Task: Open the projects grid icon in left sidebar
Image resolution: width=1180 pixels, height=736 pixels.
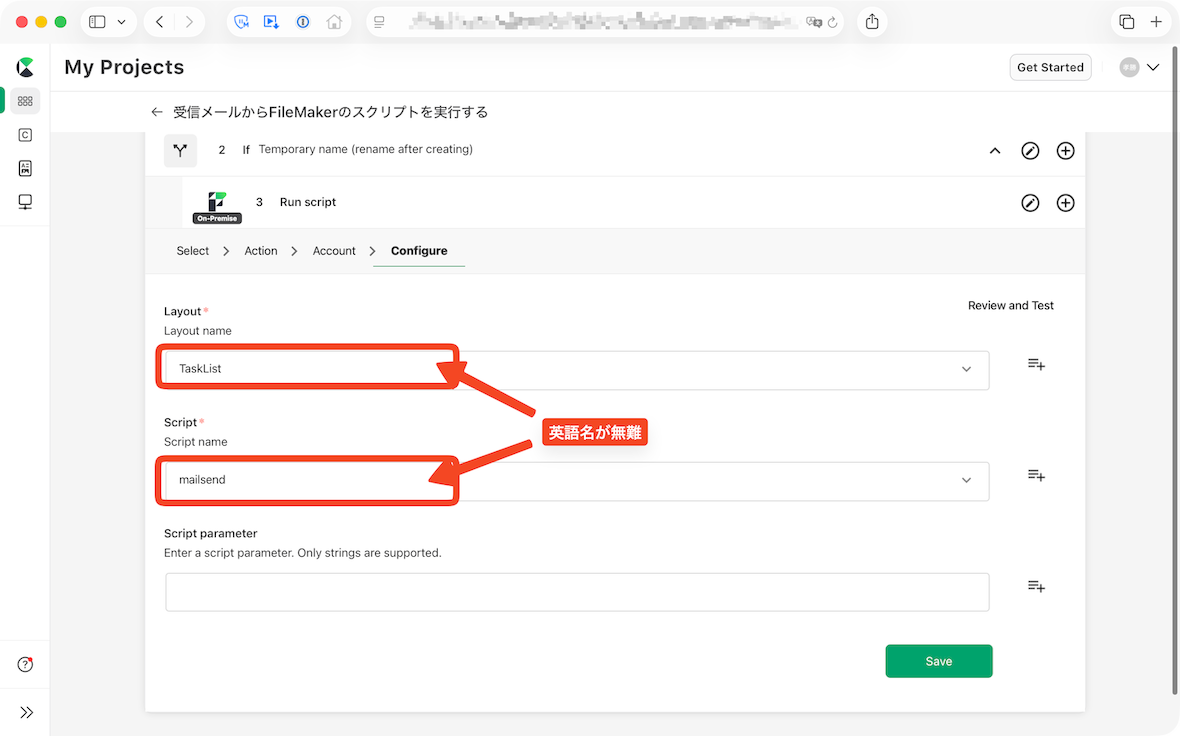Action: [26, 101]
